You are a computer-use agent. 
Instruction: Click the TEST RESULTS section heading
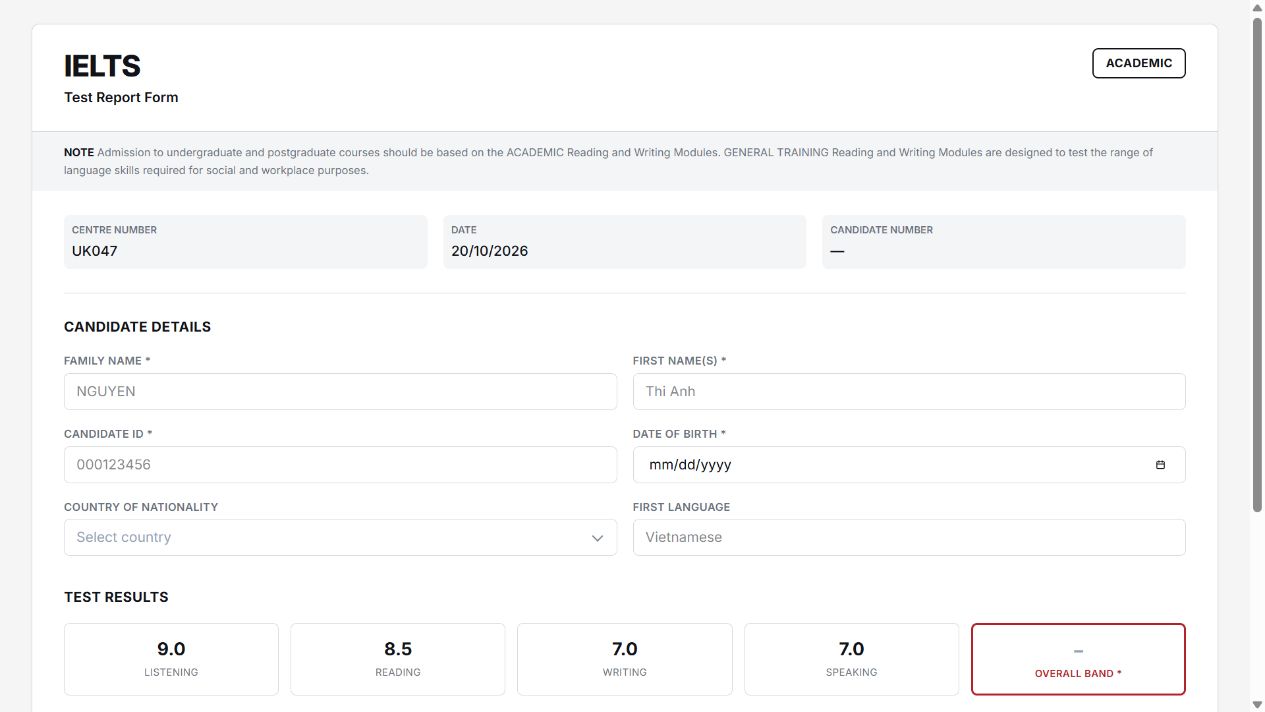(x=116, y=597)
